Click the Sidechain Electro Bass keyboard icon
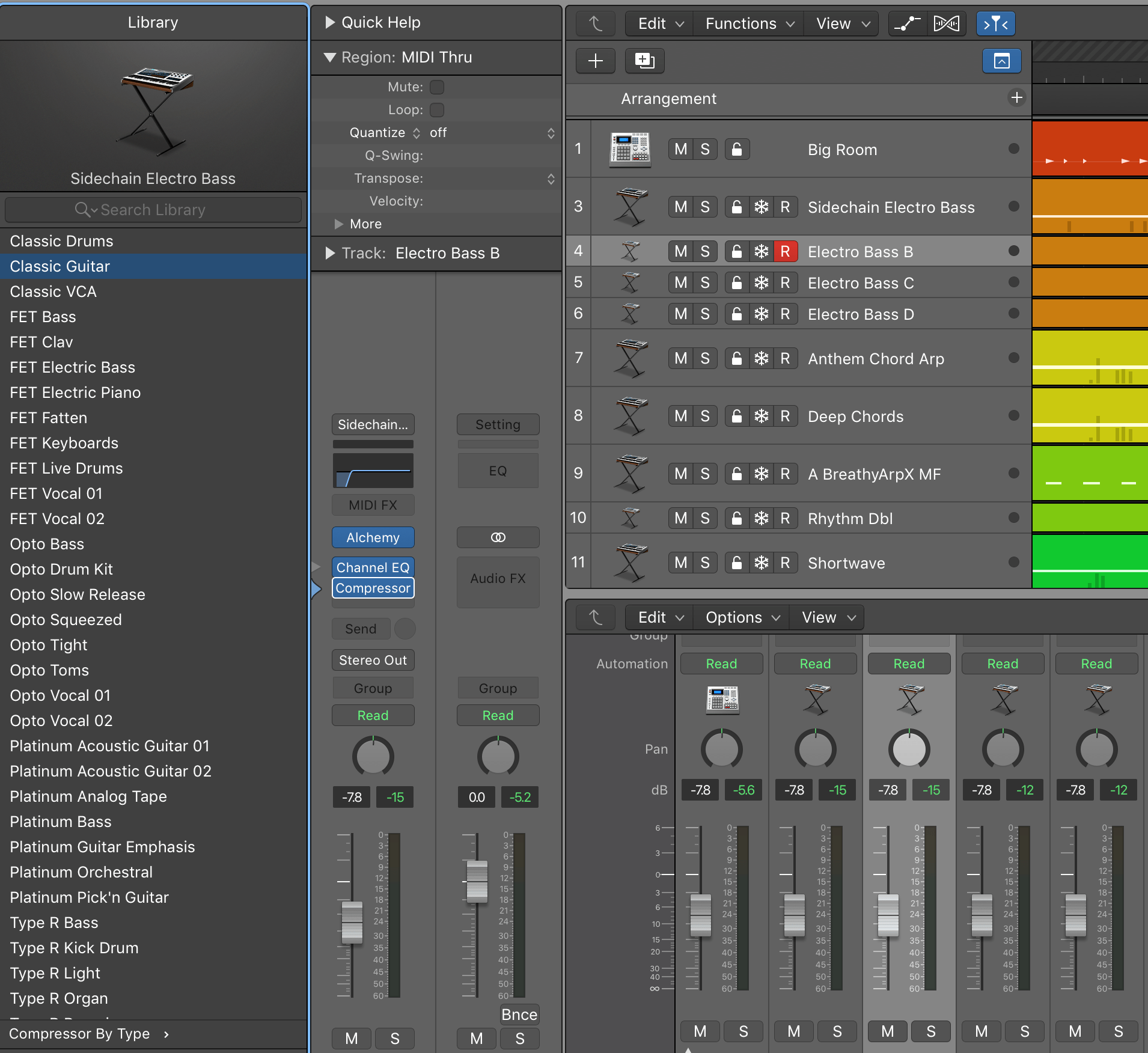This screenshot has width=1148, height=1053. (x=630, y=207)
